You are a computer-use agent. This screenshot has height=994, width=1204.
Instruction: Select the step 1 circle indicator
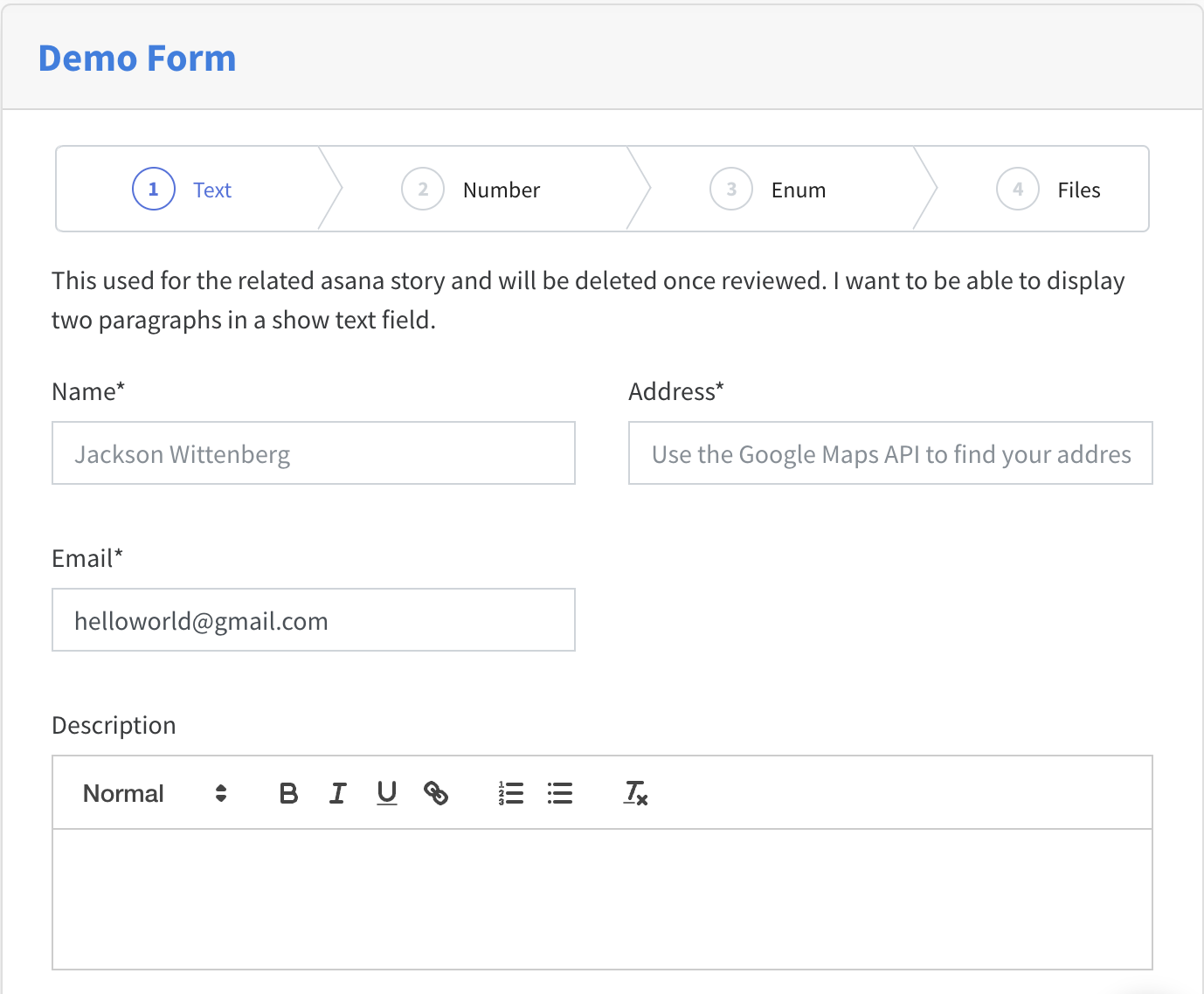click(154, 189)
